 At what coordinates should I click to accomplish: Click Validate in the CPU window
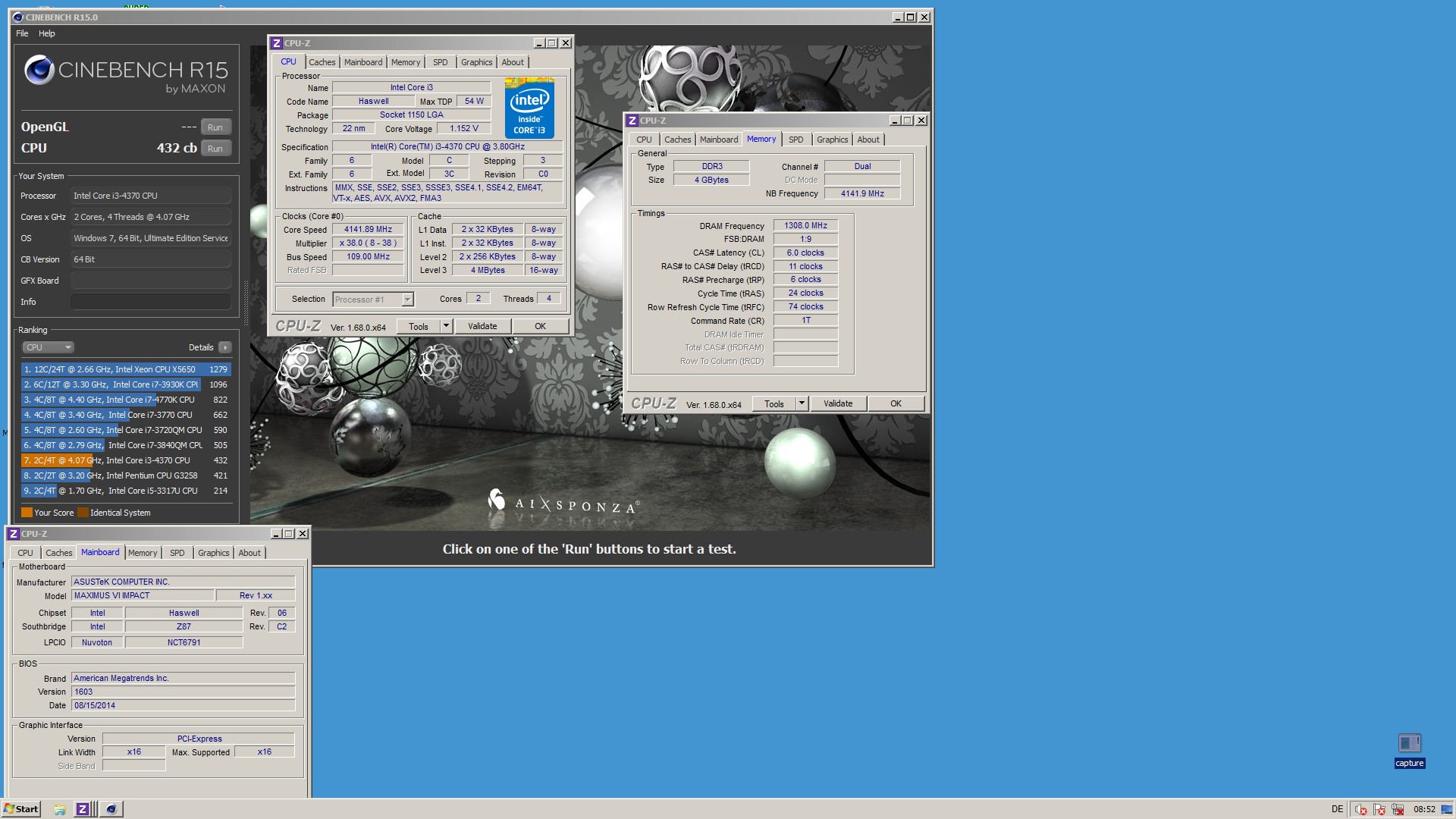click(x=482, y=326)
